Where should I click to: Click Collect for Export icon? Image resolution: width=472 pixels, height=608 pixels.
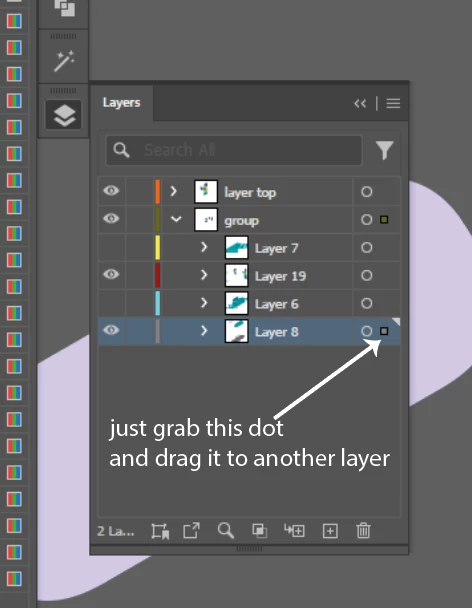click(x=160, y=531)
